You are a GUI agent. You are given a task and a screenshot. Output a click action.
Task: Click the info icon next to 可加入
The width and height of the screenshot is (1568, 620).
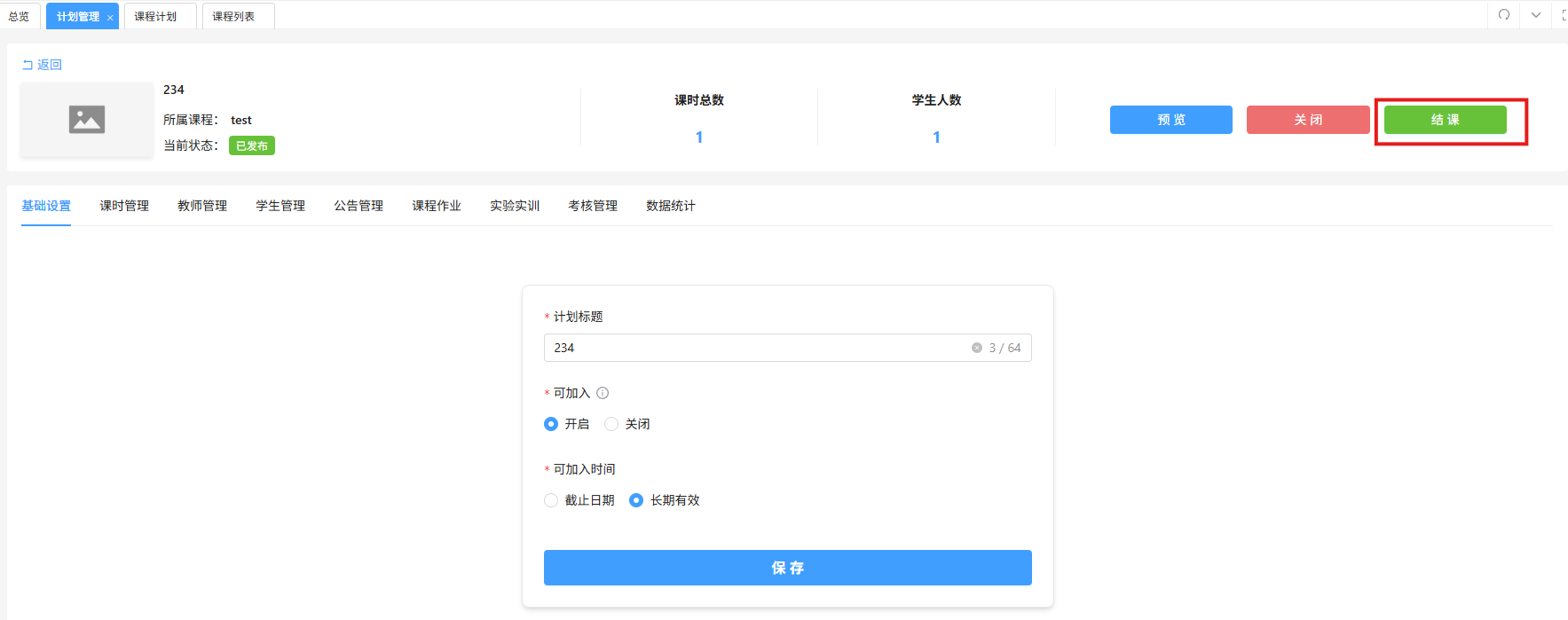click(x=603, y=393)
